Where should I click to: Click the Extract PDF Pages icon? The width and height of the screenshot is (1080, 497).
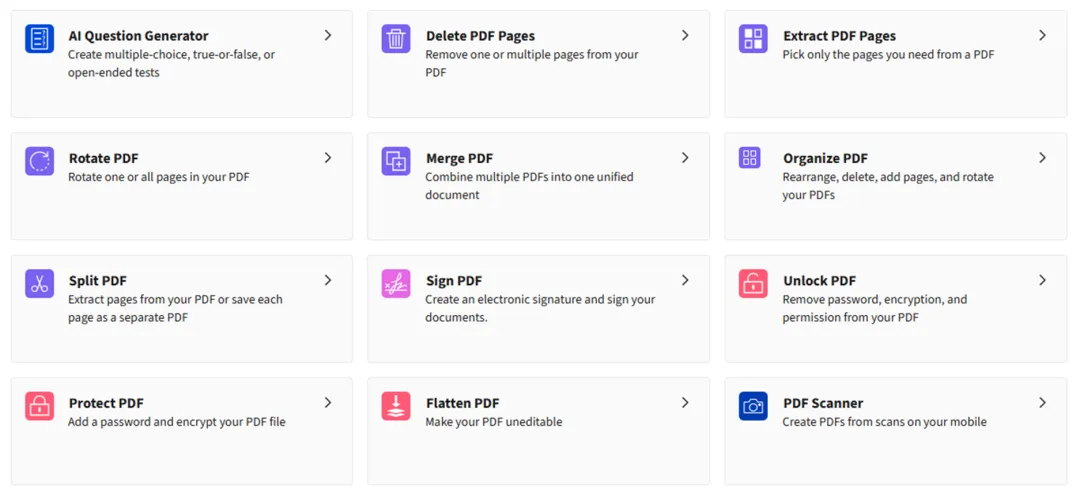(753, 39)
